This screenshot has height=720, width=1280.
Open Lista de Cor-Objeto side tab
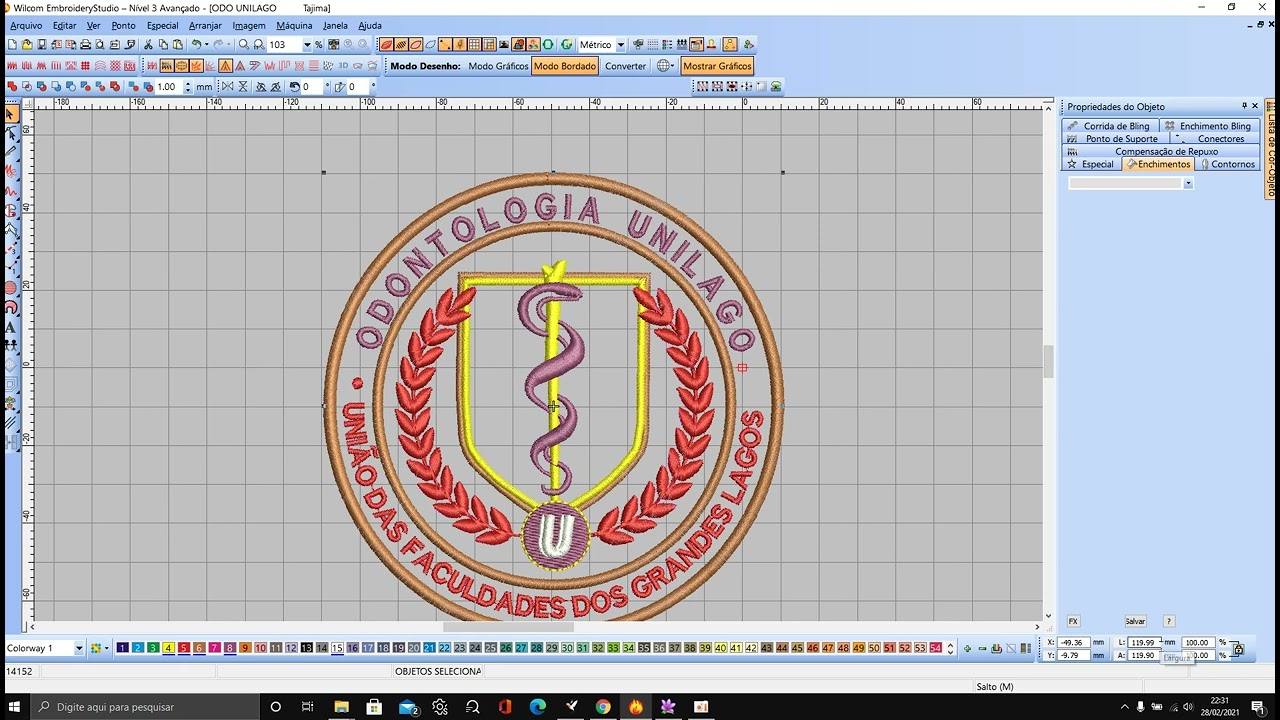pyautogui.click(x=1271, y=148)
